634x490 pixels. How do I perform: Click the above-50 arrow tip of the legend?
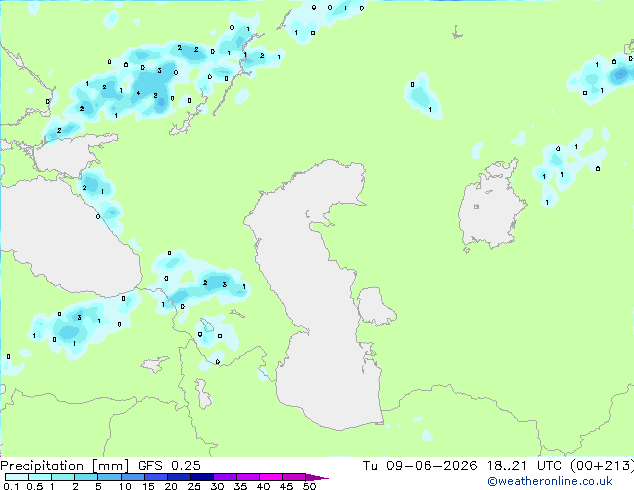coord(317,477)
